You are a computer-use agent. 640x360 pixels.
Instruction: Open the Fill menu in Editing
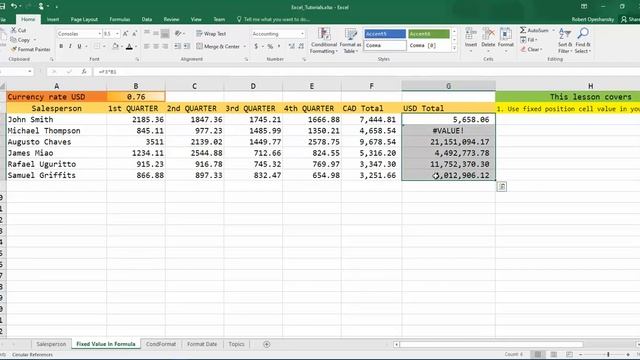tap(528, 40)
